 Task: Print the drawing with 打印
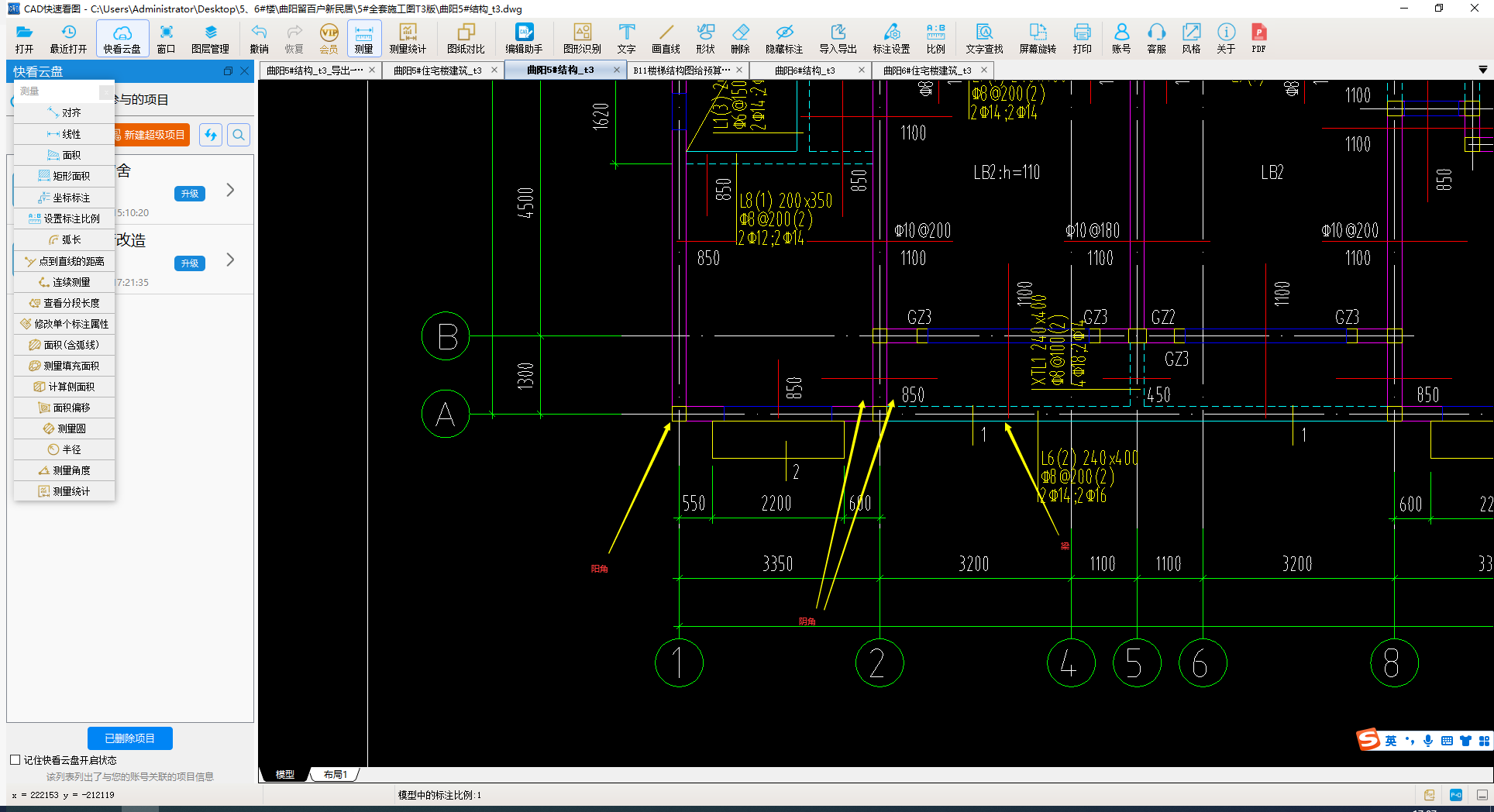coord(1082,38)
